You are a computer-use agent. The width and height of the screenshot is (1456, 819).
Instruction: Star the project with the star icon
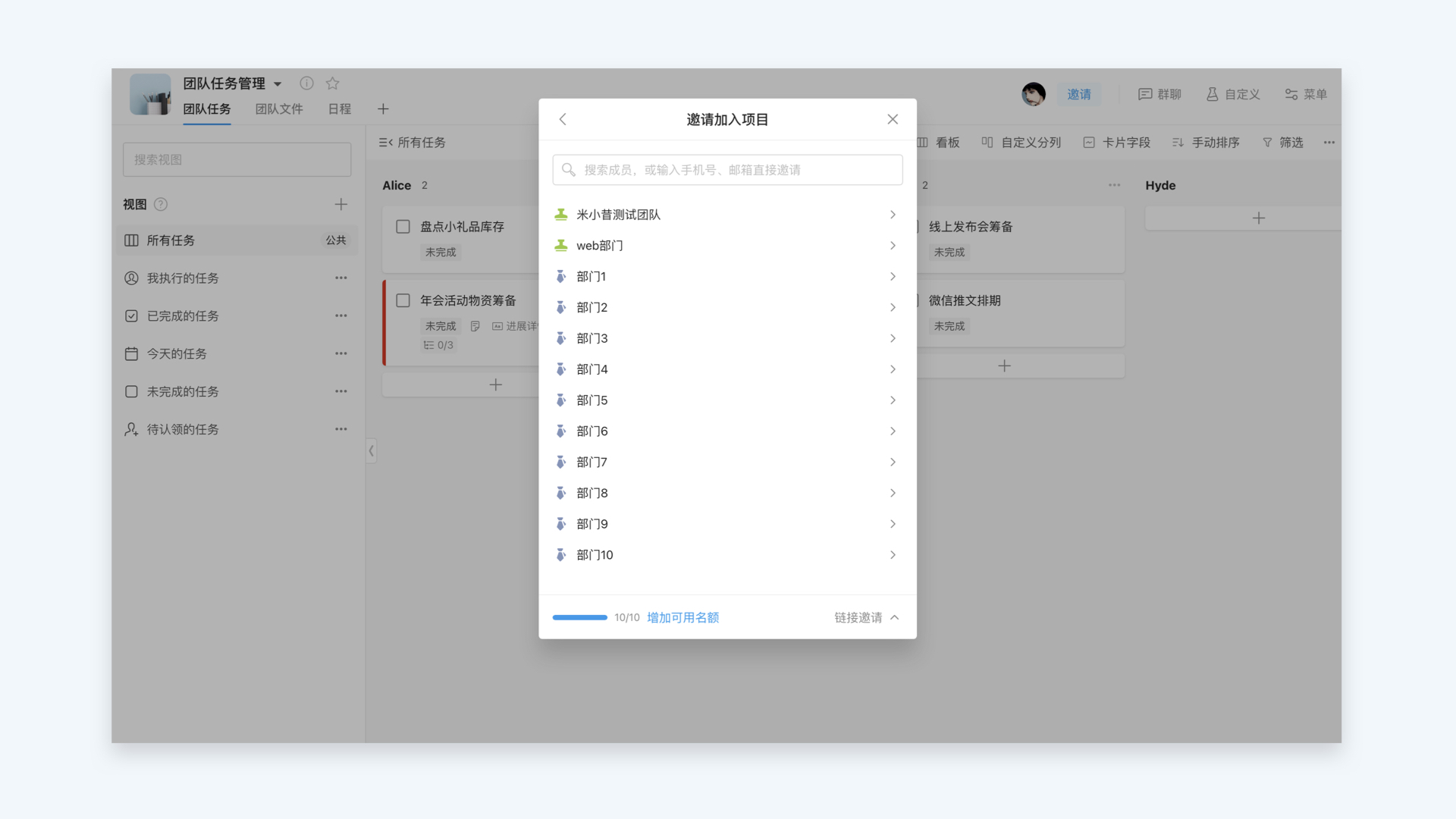pyautogui.click(x=332, y=83)
